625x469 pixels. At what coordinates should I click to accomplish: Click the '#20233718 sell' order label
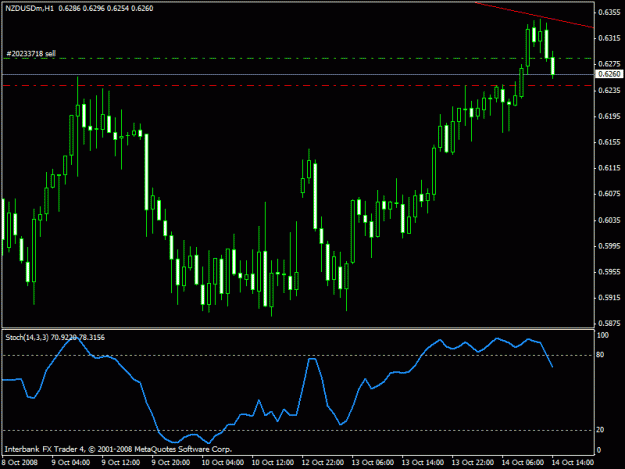pyautogui.click(x=31, y=53)
